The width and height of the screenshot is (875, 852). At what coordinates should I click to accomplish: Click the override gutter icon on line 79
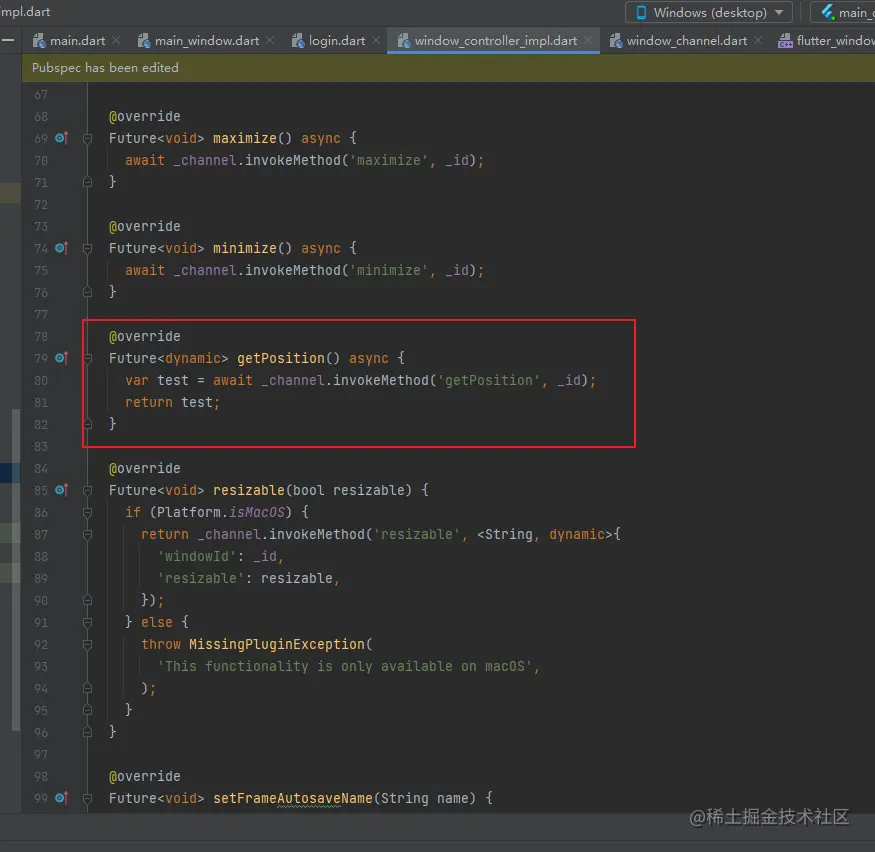tap(61, 358)
